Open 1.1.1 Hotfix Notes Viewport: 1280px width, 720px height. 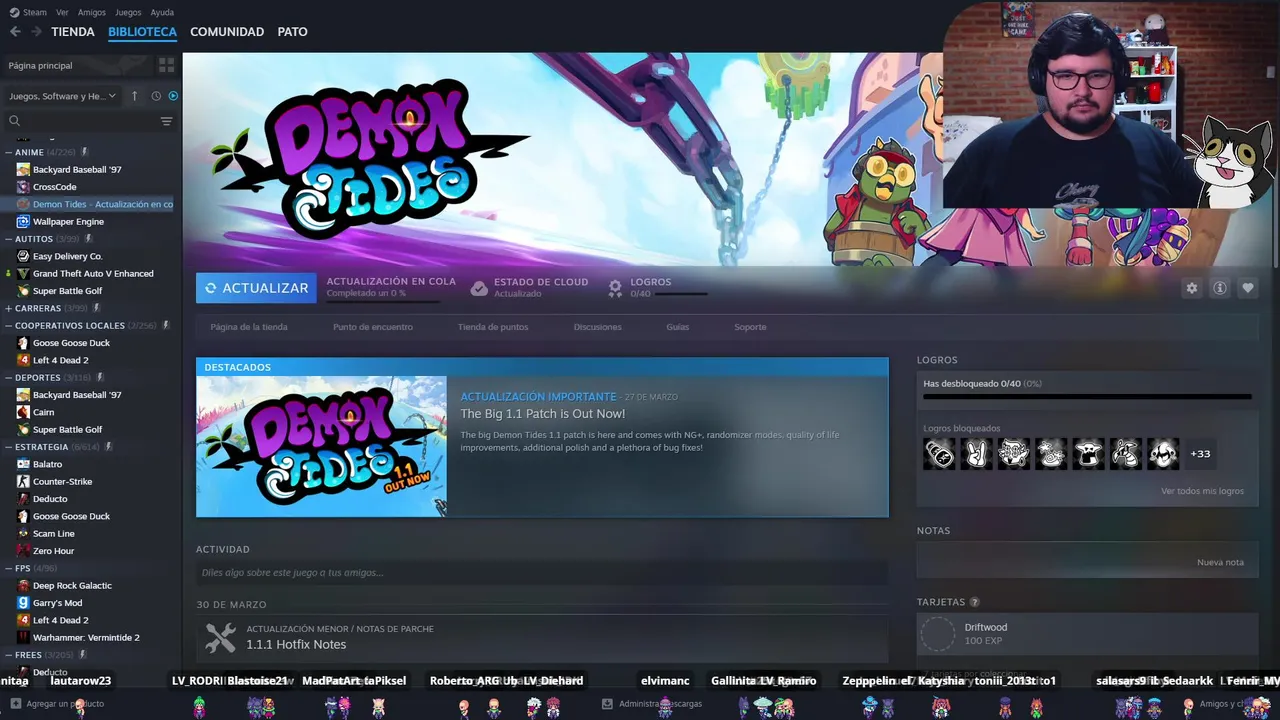[296, 644]
